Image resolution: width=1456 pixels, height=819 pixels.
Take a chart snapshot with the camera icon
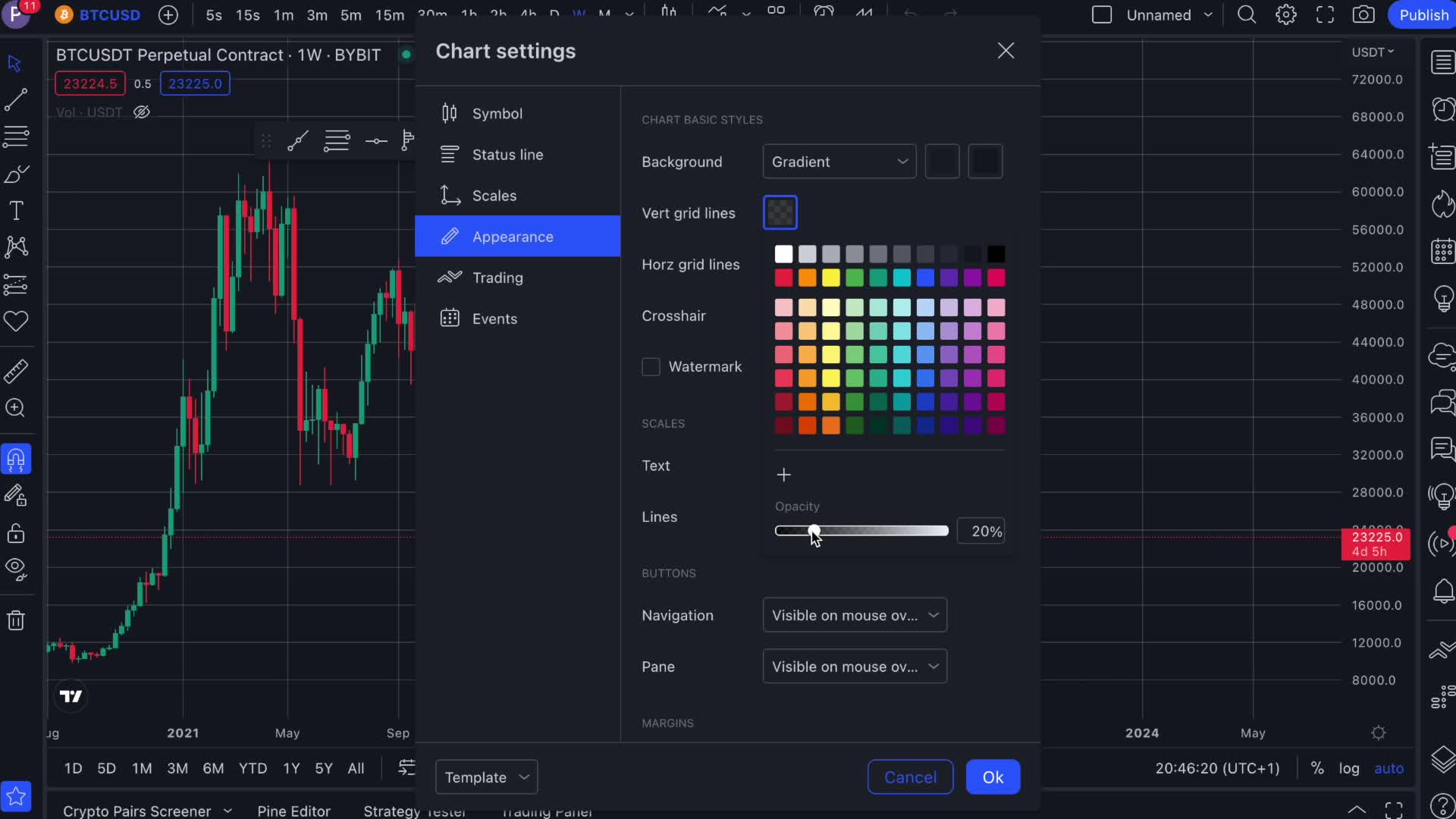pos(1363,14)
